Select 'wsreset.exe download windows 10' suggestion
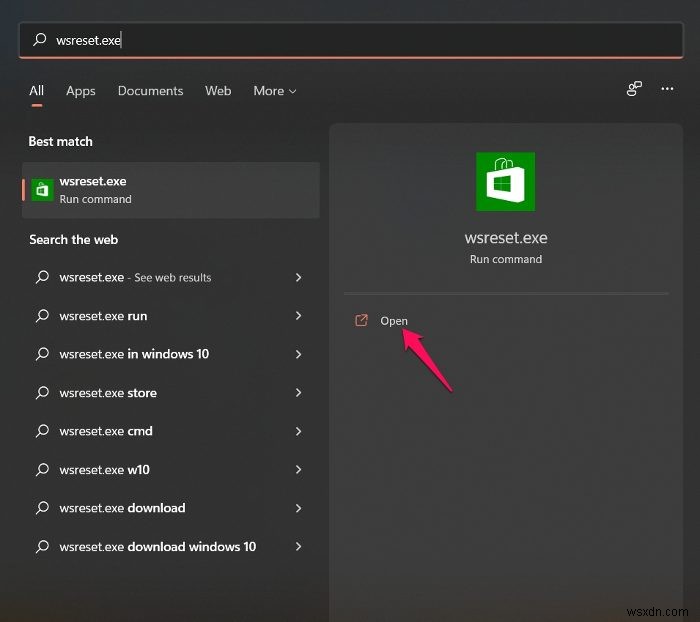The image size is (700, 622). pyautogui.click(x=171, y=546)
